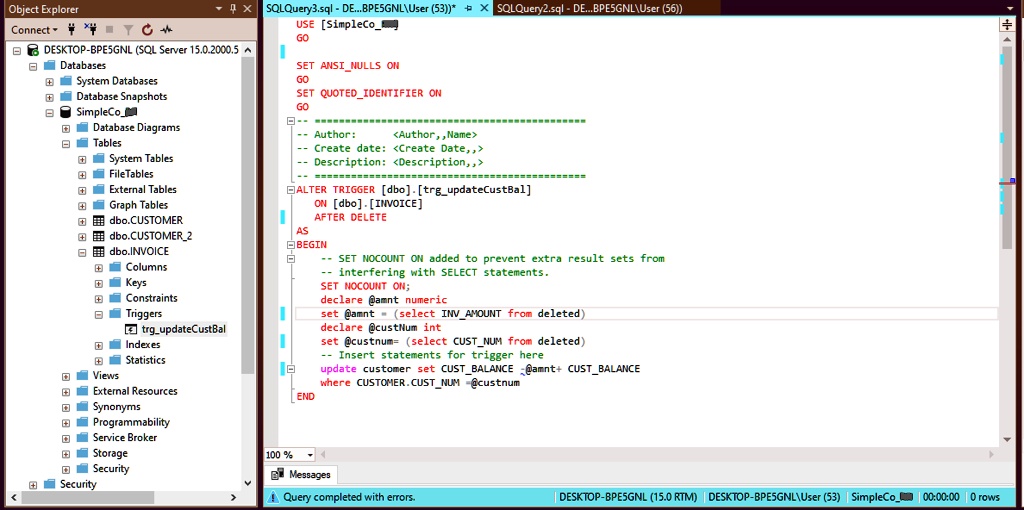Switch to the SQLQuery2.sql tab
The width and height of the screenshot is (1024, 510).
pos(590,8)
